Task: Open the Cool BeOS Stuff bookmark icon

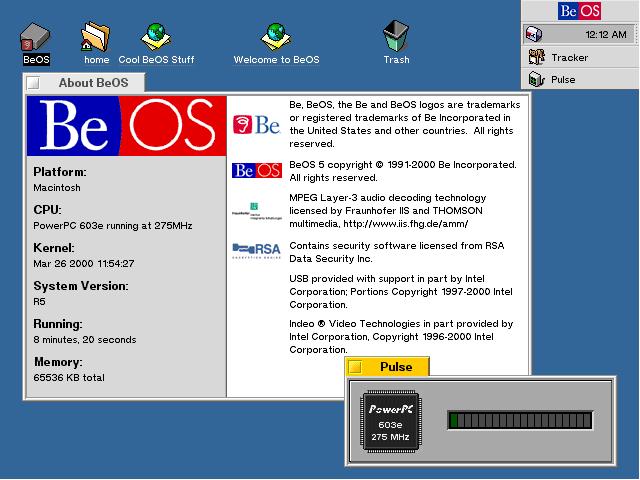Action: click(156, 37)
